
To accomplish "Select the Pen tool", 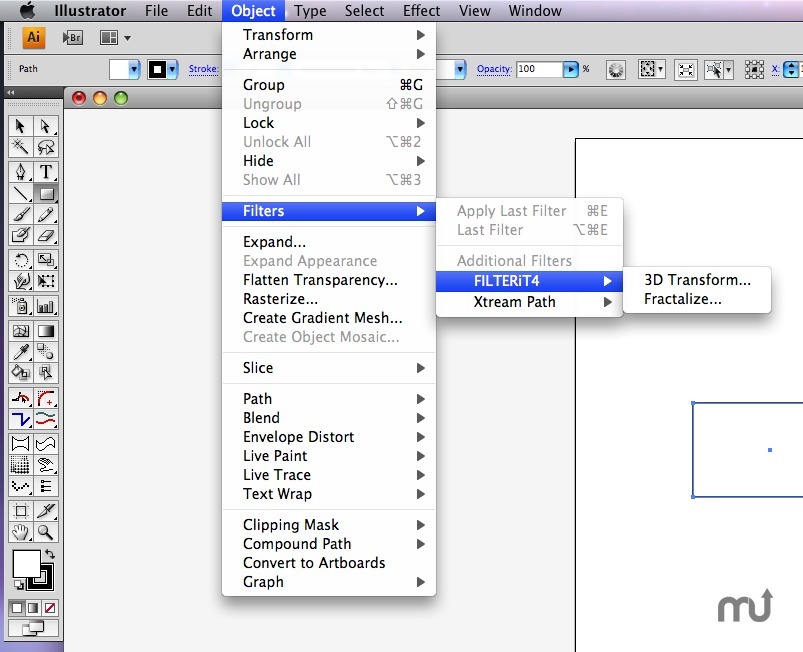I will 20,172.
